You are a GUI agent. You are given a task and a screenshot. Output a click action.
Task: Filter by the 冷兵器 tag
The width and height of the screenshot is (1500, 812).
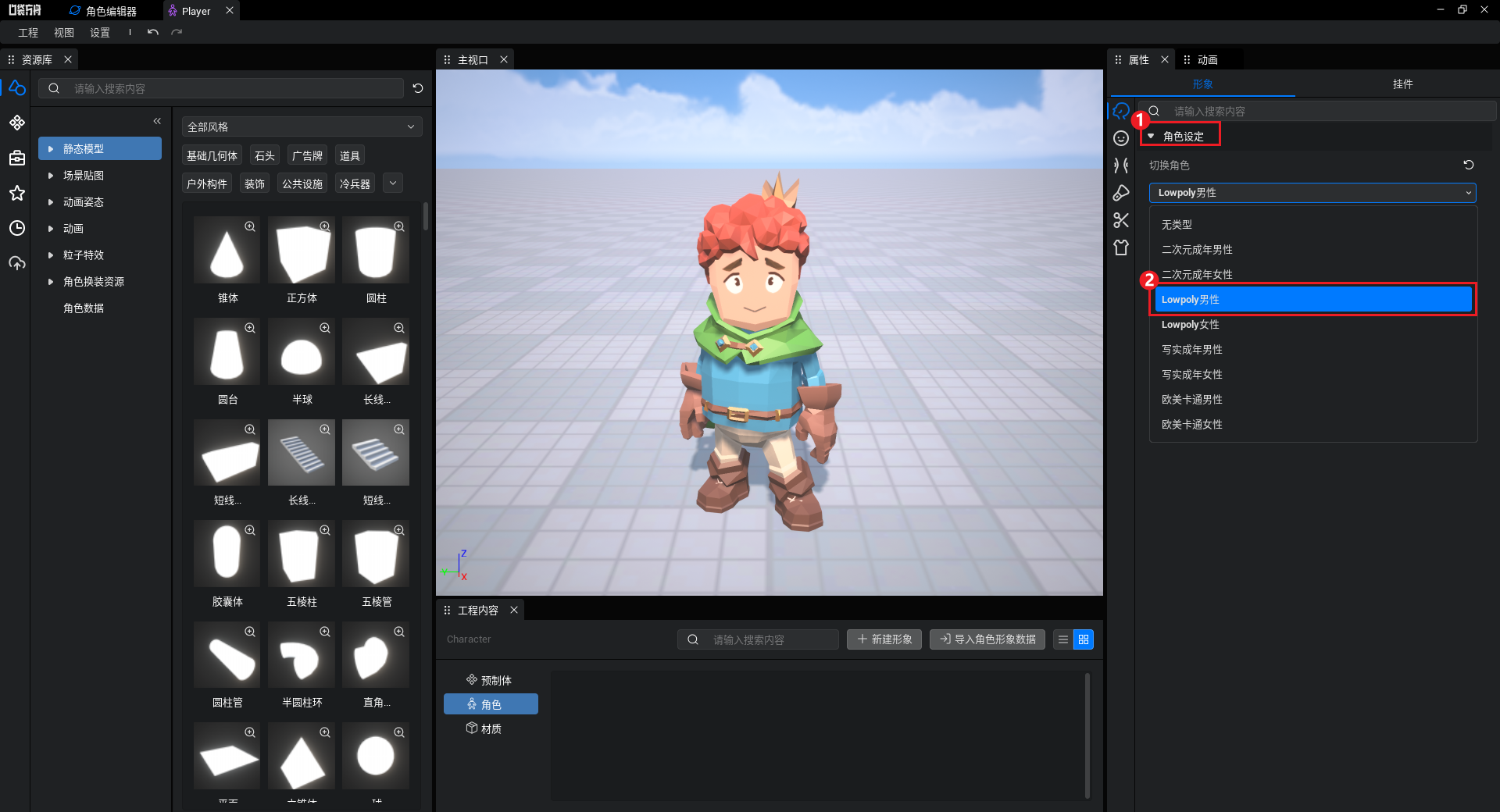coord(355,183)
